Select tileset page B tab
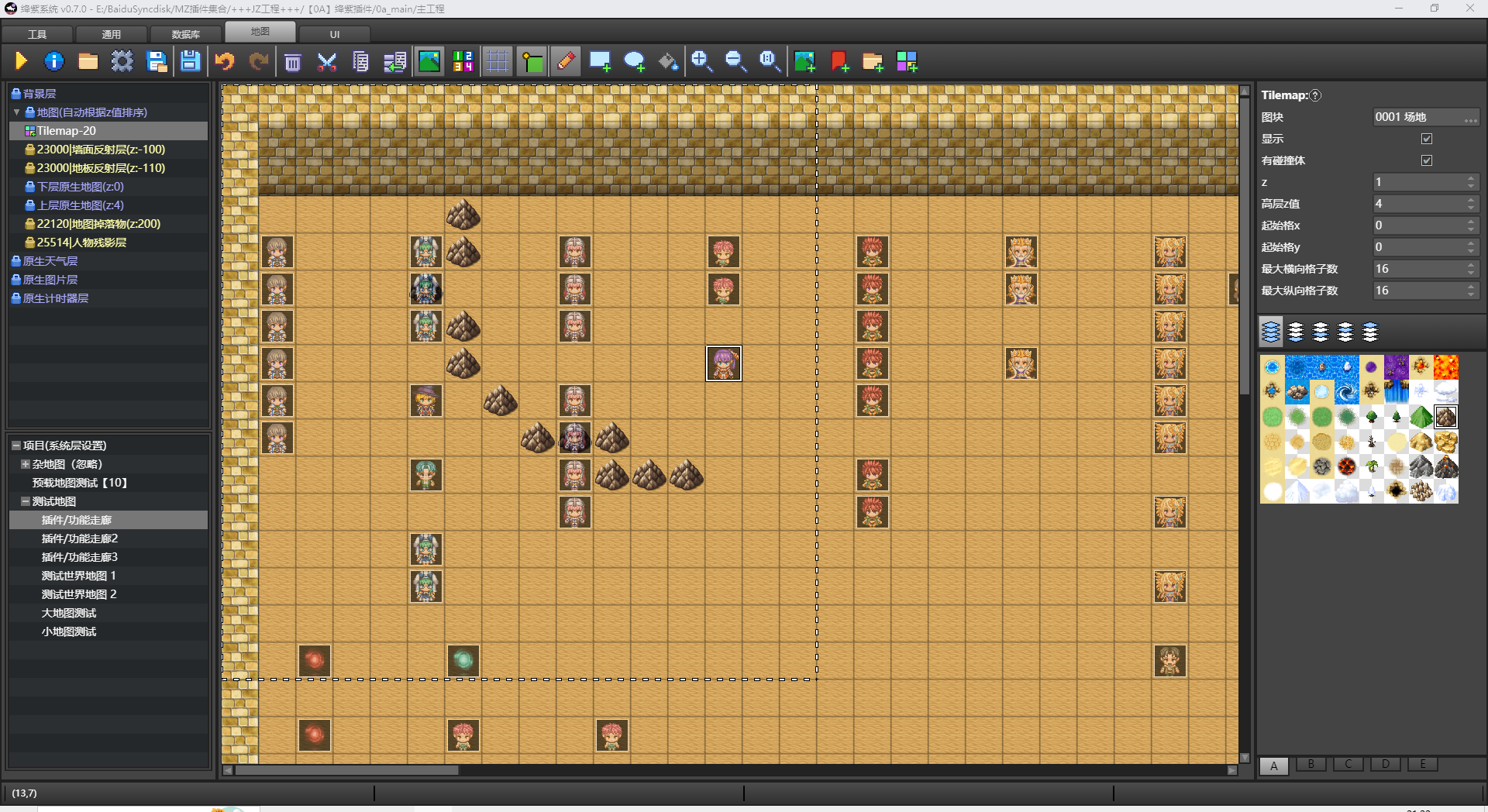 [x=1311, y=764]
